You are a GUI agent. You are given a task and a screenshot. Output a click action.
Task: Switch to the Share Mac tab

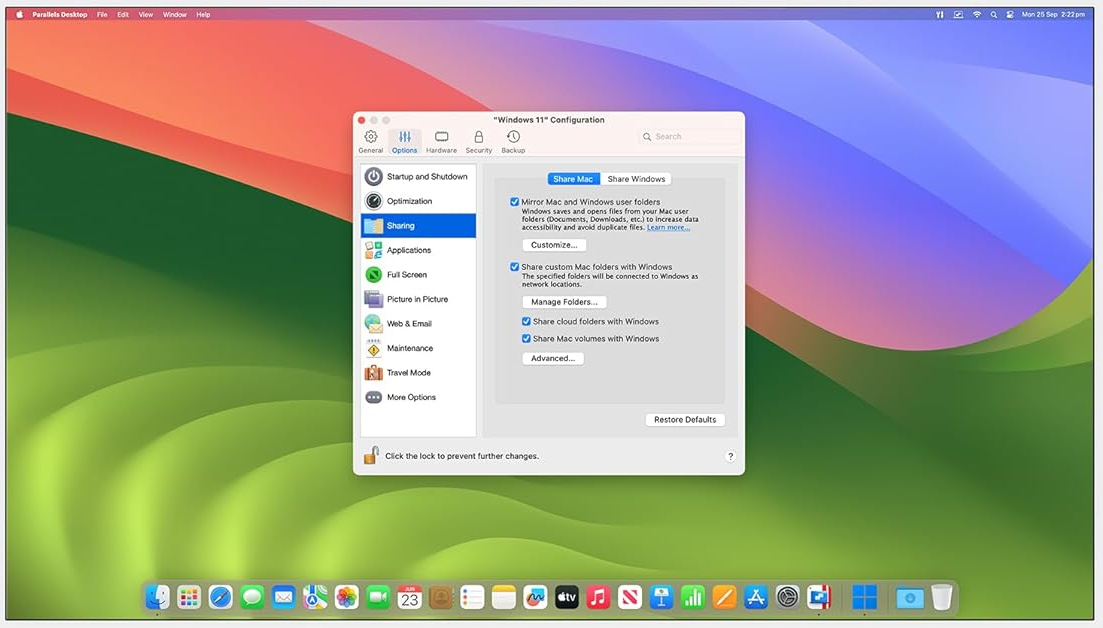(x=573, y=179)
